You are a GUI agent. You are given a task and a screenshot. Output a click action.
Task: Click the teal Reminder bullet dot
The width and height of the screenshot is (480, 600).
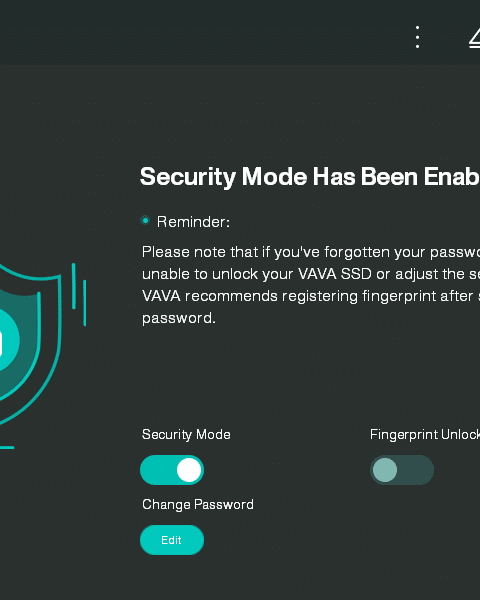point(145,221)
